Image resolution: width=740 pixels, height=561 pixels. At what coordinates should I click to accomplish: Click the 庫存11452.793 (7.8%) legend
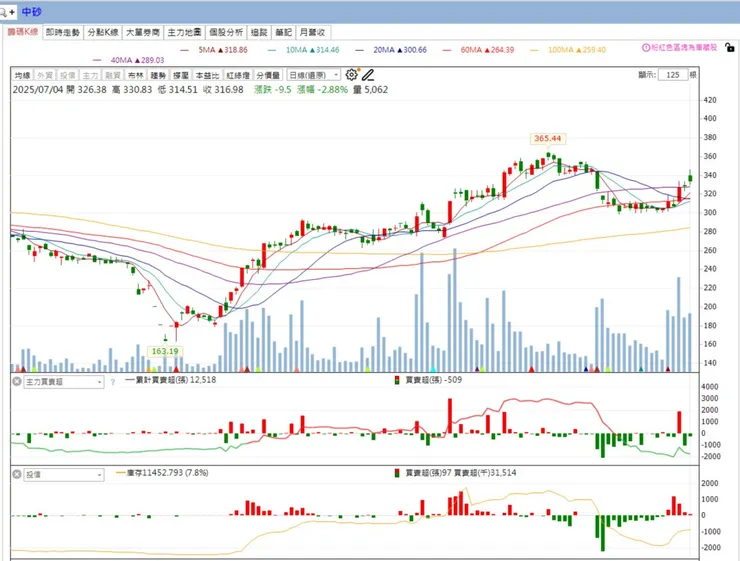[162, 472]
